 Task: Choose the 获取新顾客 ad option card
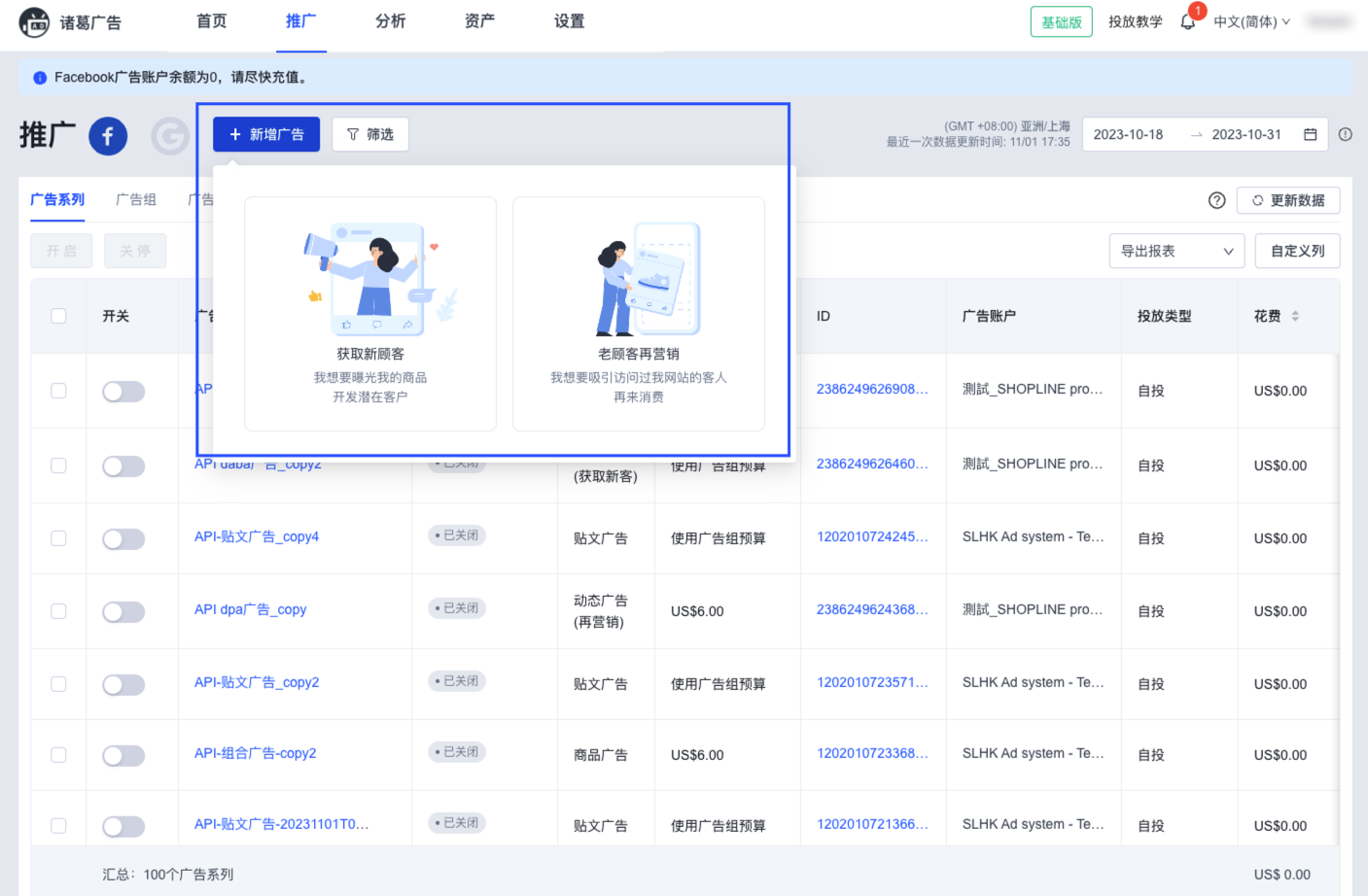pos(369,314)
